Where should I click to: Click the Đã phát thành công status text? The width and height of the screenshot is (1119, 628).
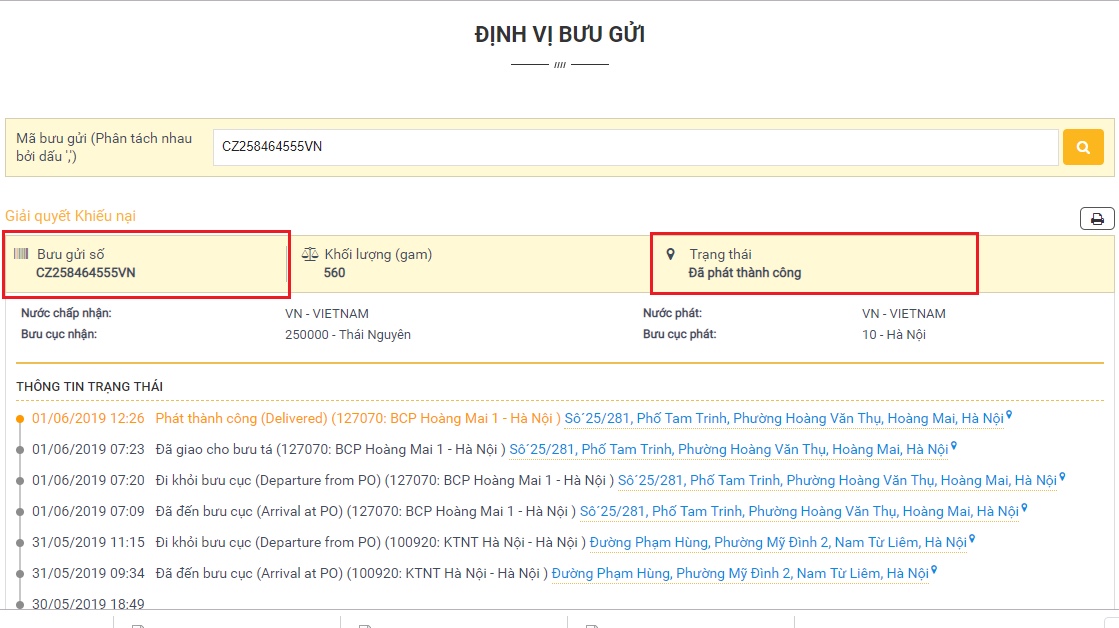(744, 273)
